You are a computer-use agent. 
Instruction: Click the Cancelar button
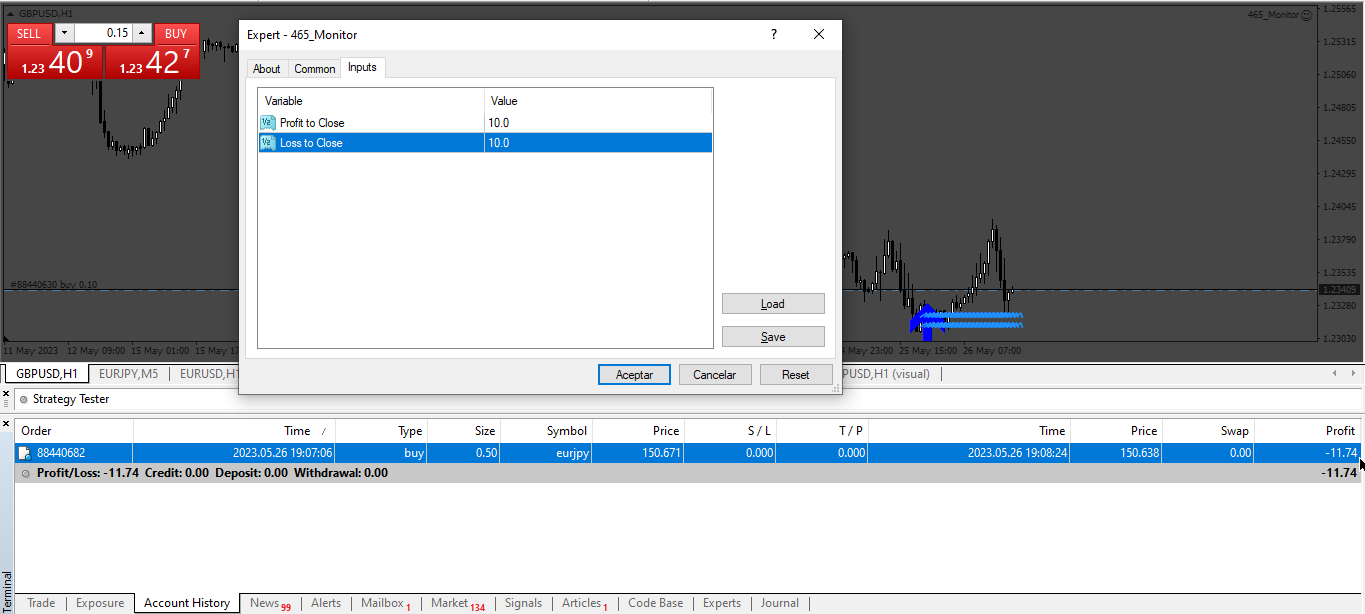coord(715,375)
